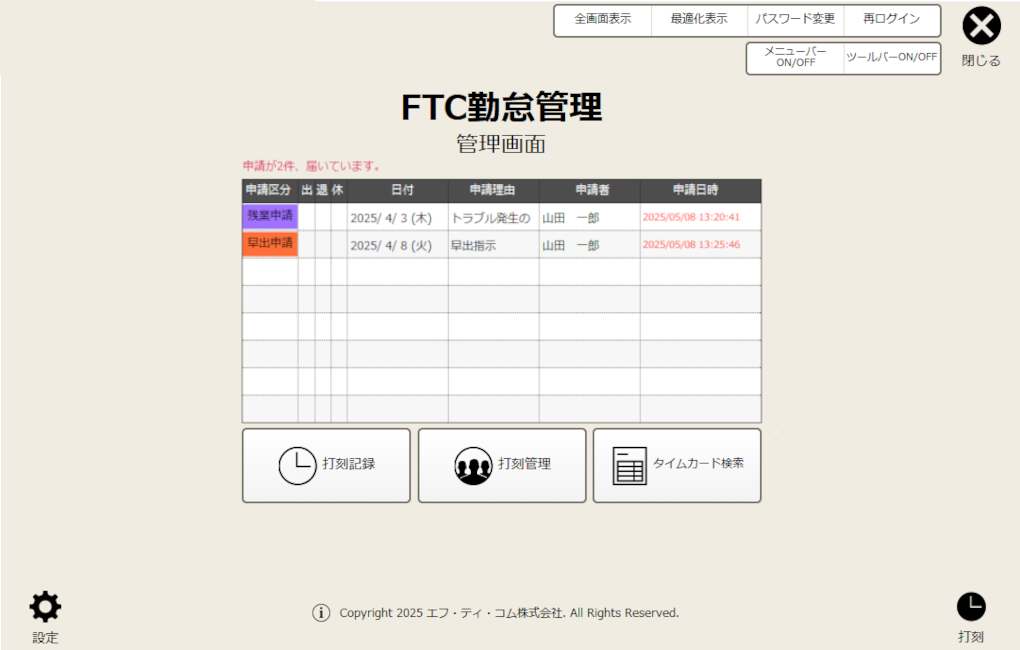Click timestamp 2025/05/08 13:25:46
The image size is (1020, 650).
[691, 245]
